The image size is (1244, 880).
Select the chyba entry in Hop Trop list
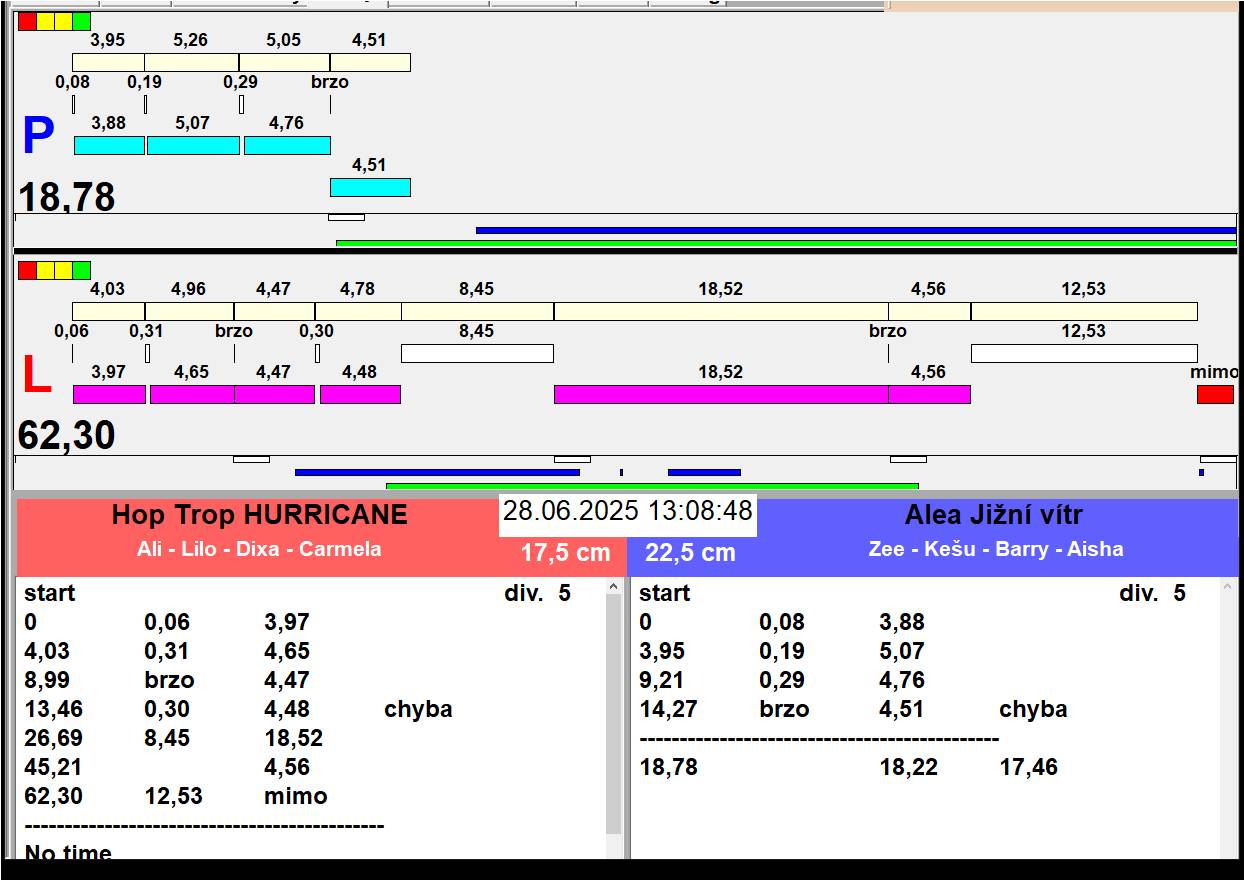pyautogui.click(x=418, y=709)
